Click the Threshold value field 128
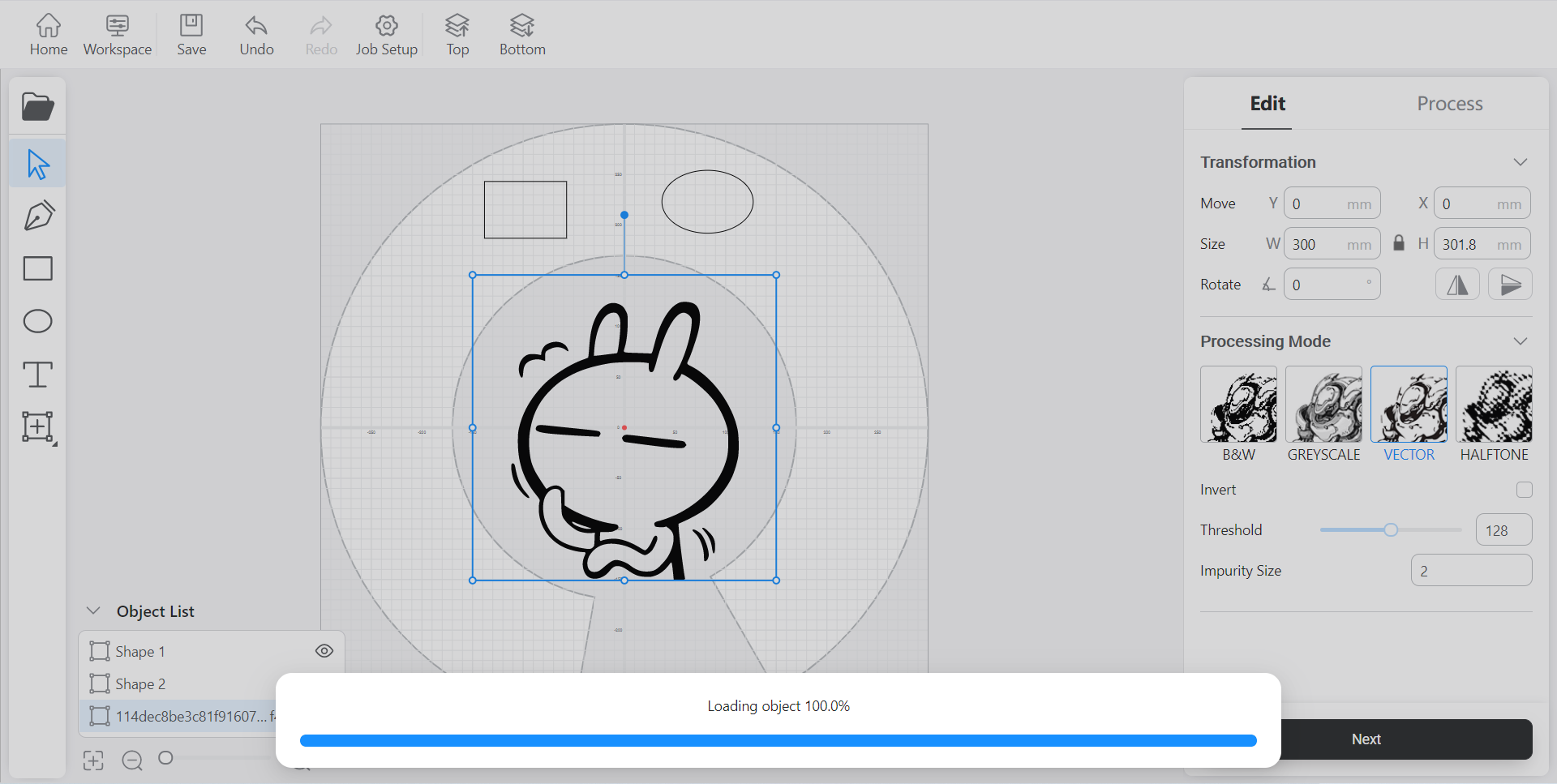Image resolution: width=1557 pixels, height=784 pixels. (1503, 530)
